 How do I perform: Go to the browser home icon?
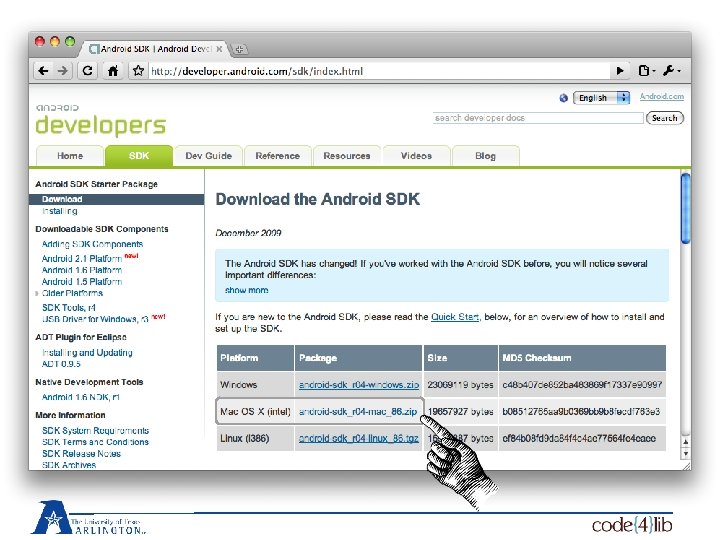112,71
